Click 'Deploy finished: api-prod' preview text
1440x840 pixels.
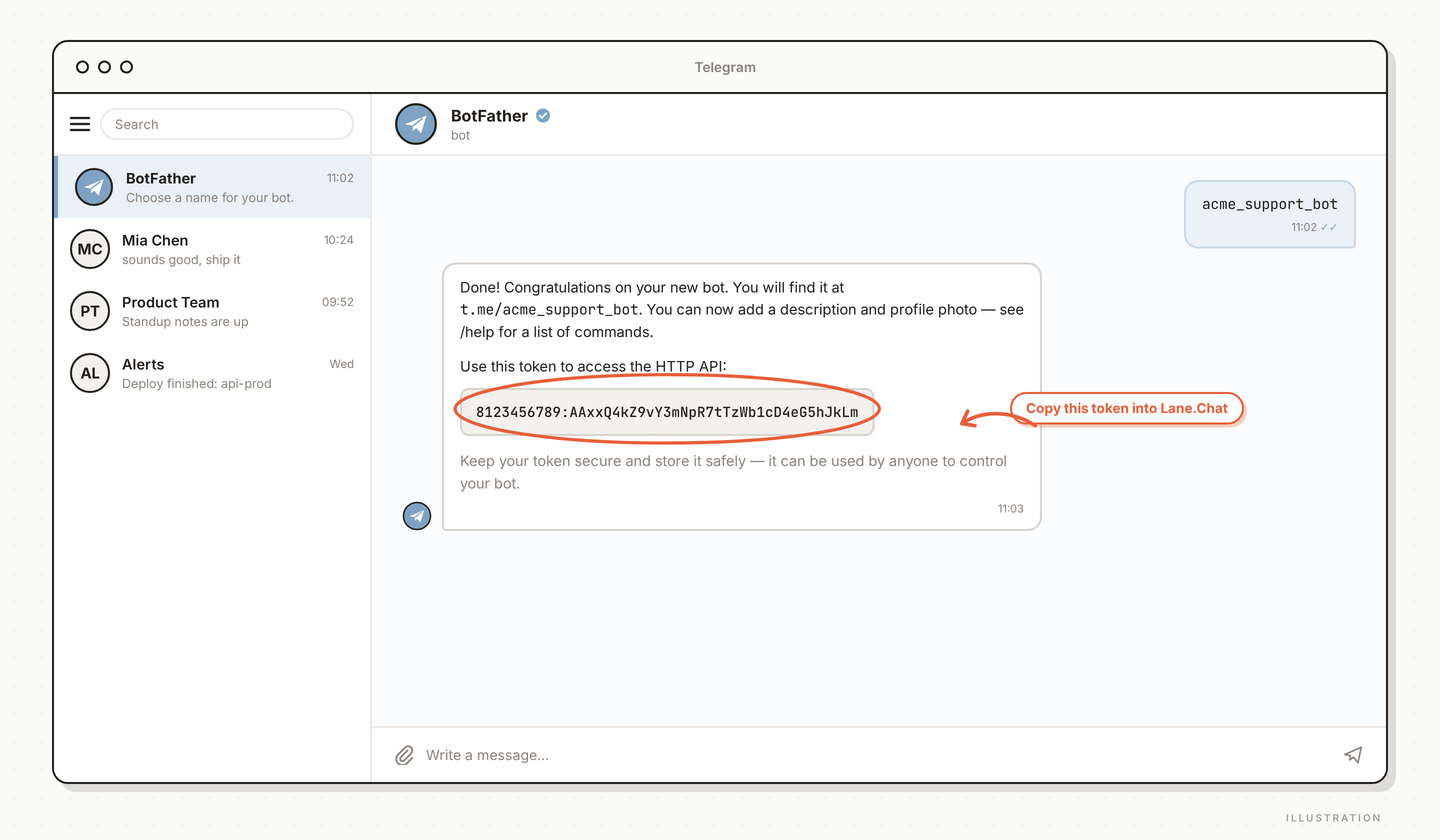(196, 384)
